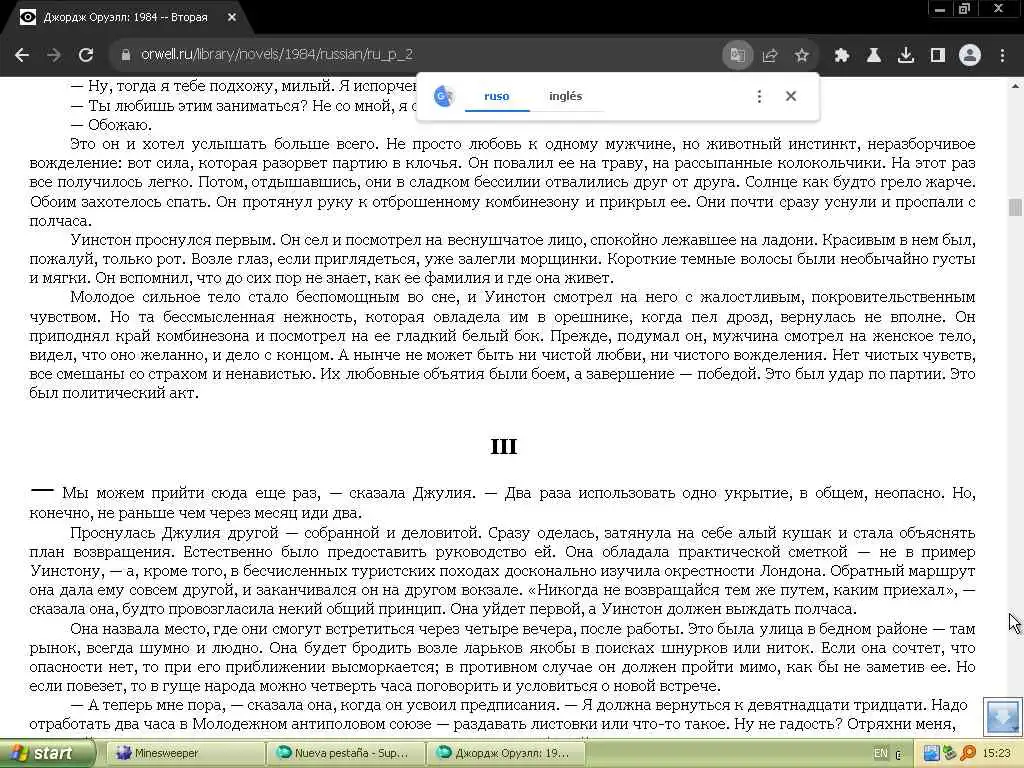Screen dimensions: 1024x768
Task: Click the blue download arrow floating button
Action: click(x=1002, y=716)
